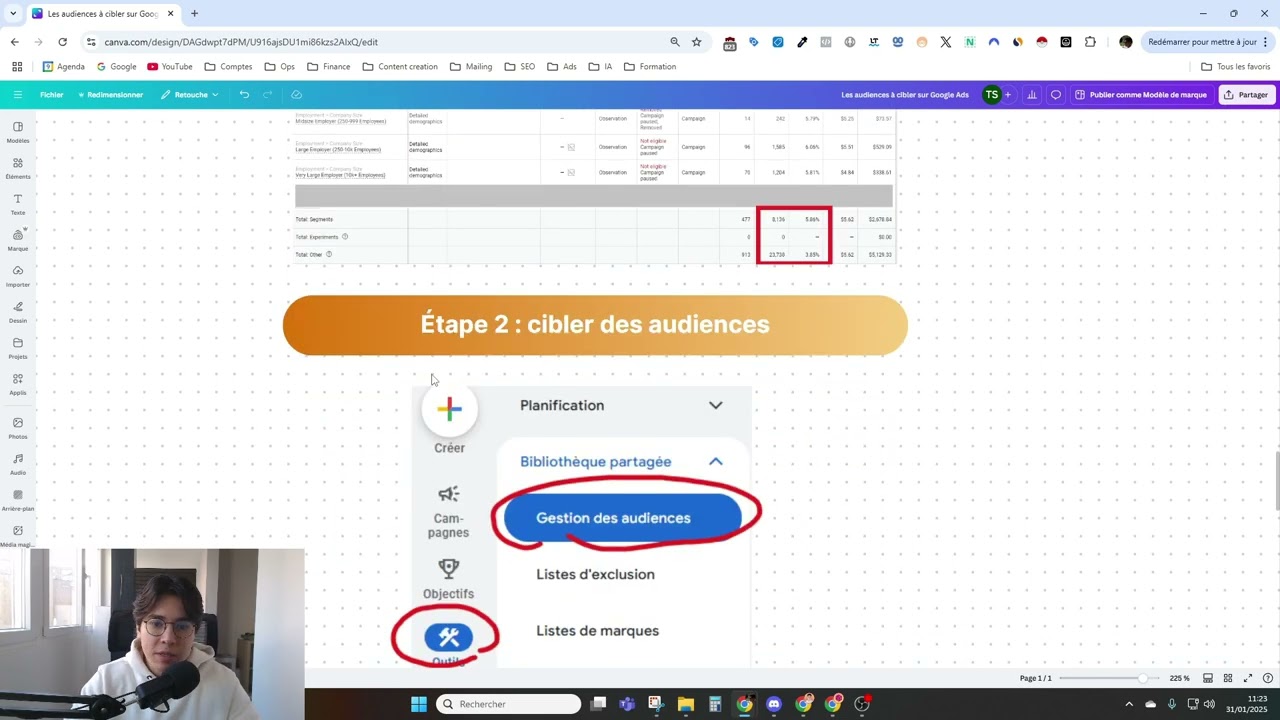Open the grid view of pages
Image resolution: width=1280 pixels, height=720 pixels.
[x=1228, y=678]
